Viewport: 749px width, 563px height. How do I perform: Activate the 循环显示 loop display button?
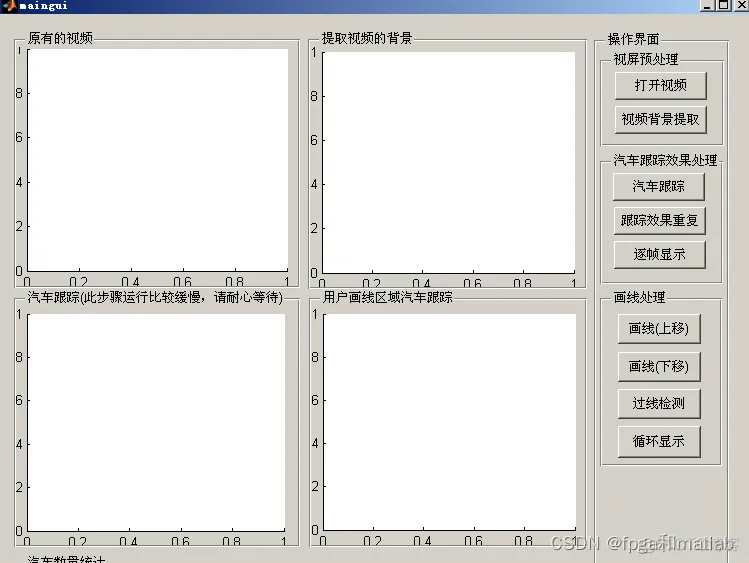(659, 441)
